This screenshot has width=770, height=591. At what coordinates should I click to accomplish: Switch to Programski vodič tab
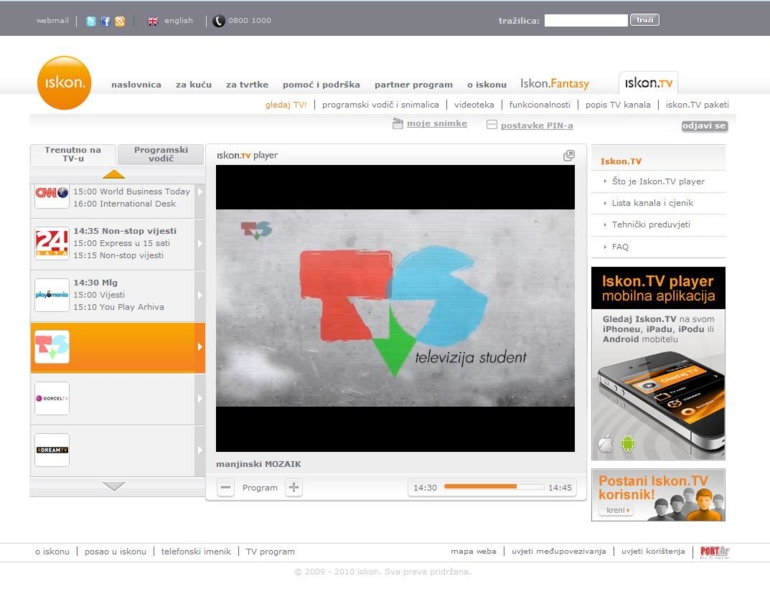point(161,154)
